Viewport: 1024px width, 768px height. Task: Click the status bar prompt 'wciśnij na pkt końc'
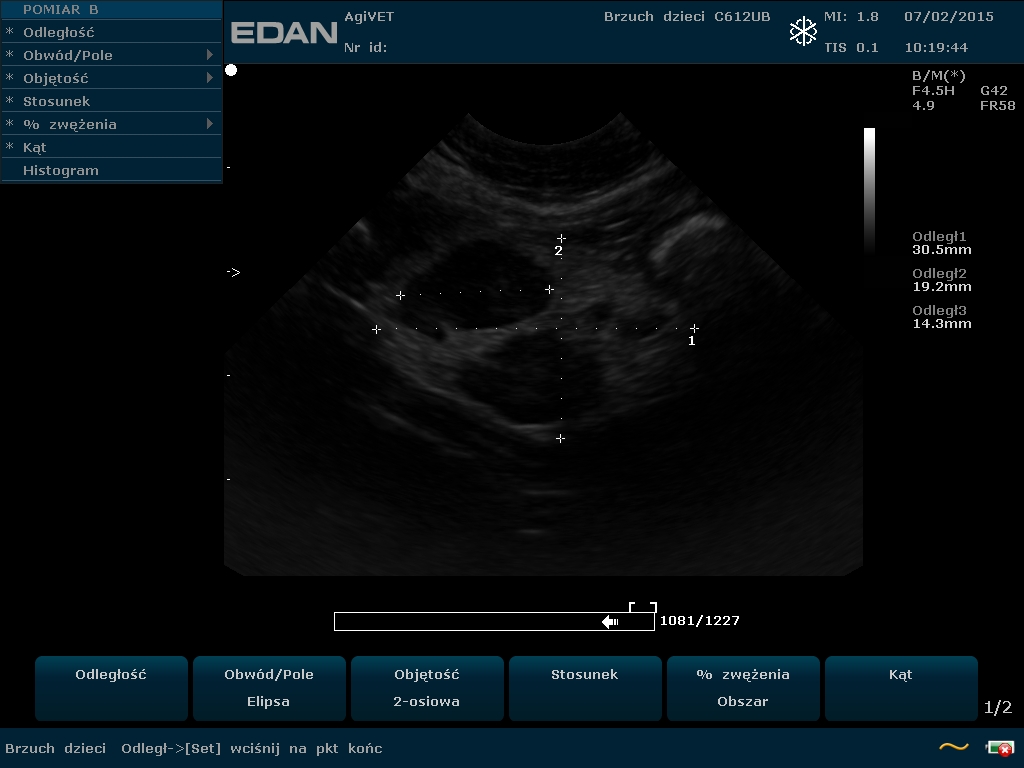(306, 748)
